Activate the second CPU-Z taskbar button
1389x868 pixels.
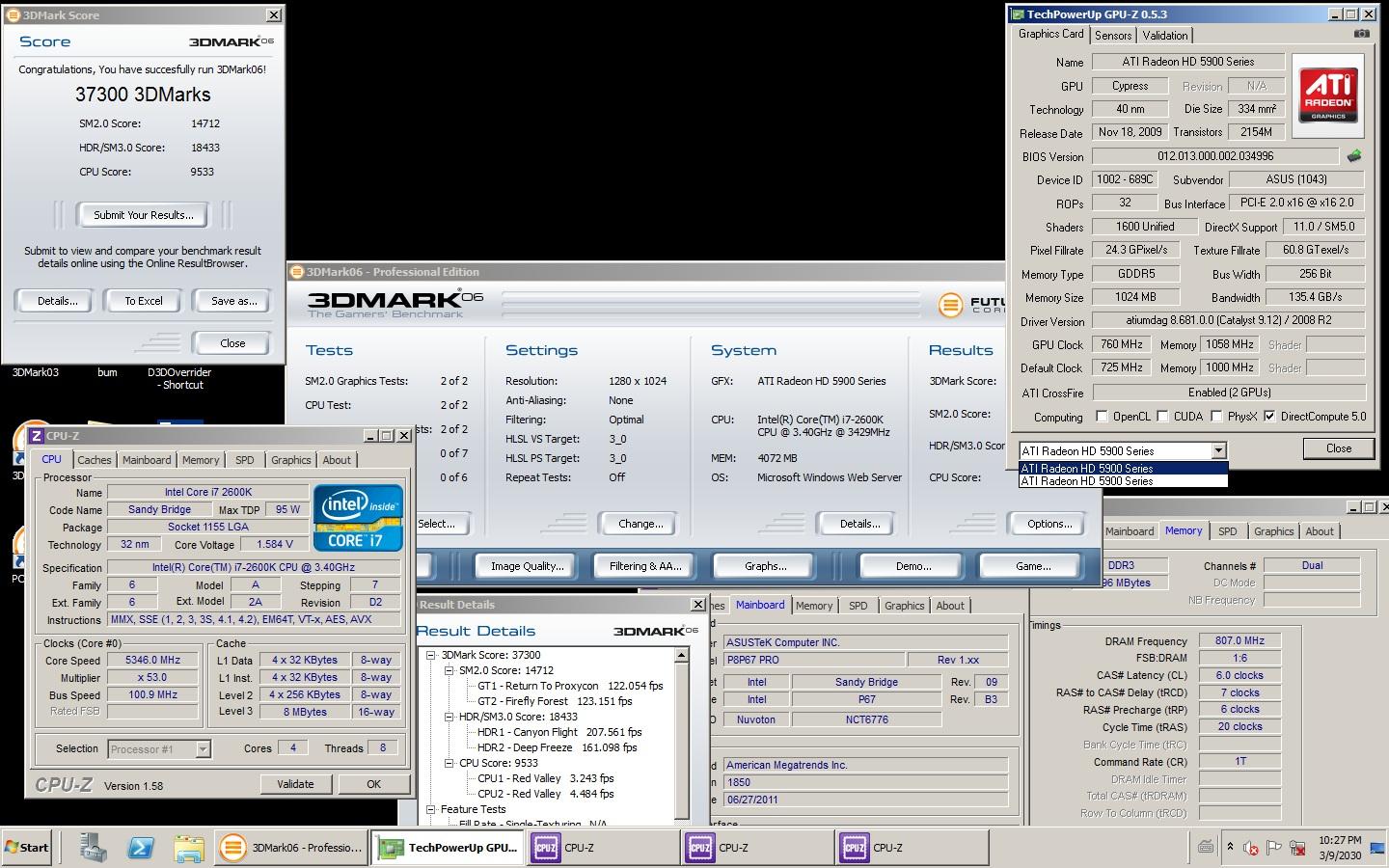(x=758, y=848)
